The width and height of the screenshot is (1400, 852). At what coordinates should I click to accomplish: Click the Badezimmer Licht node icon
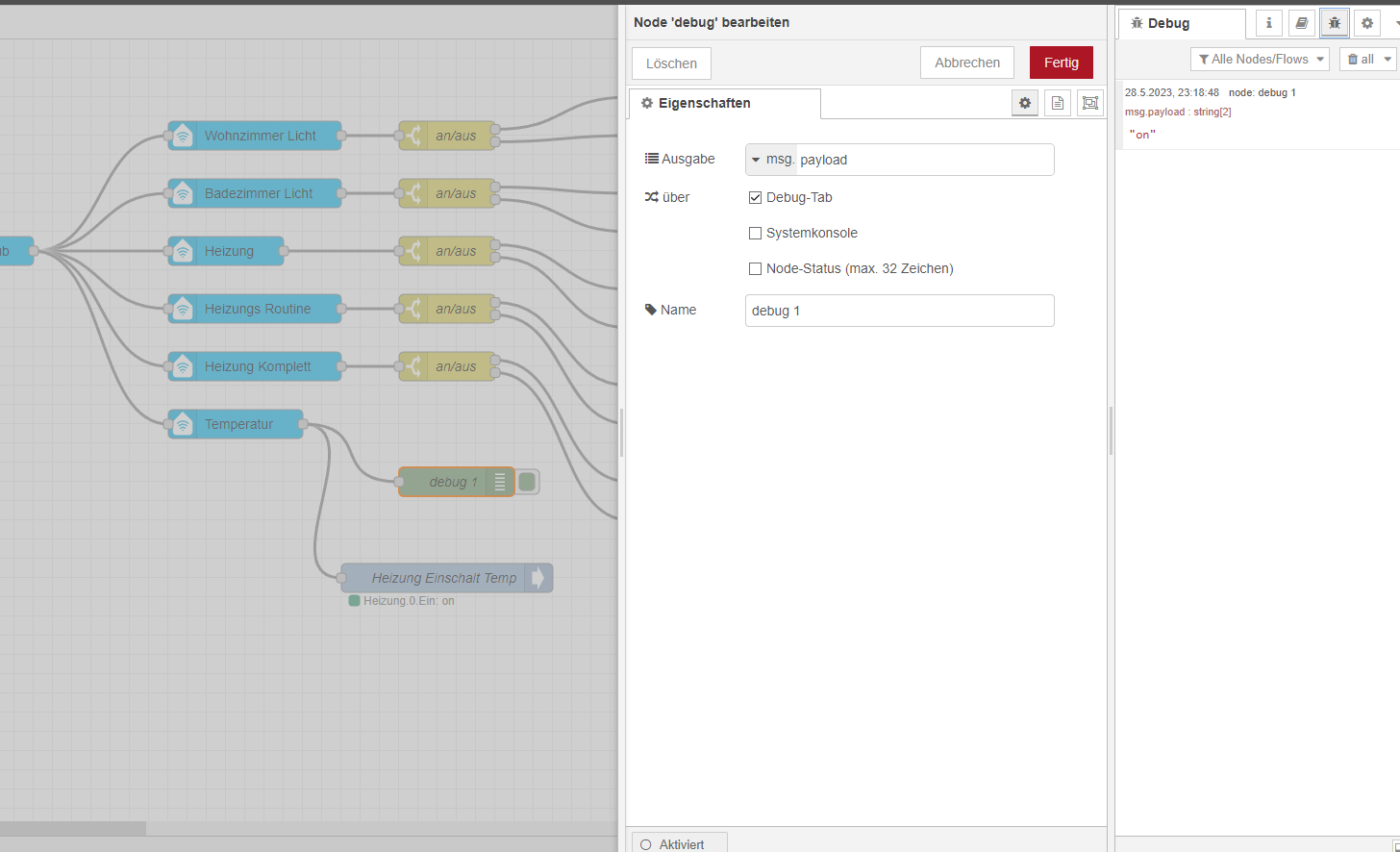183,193
